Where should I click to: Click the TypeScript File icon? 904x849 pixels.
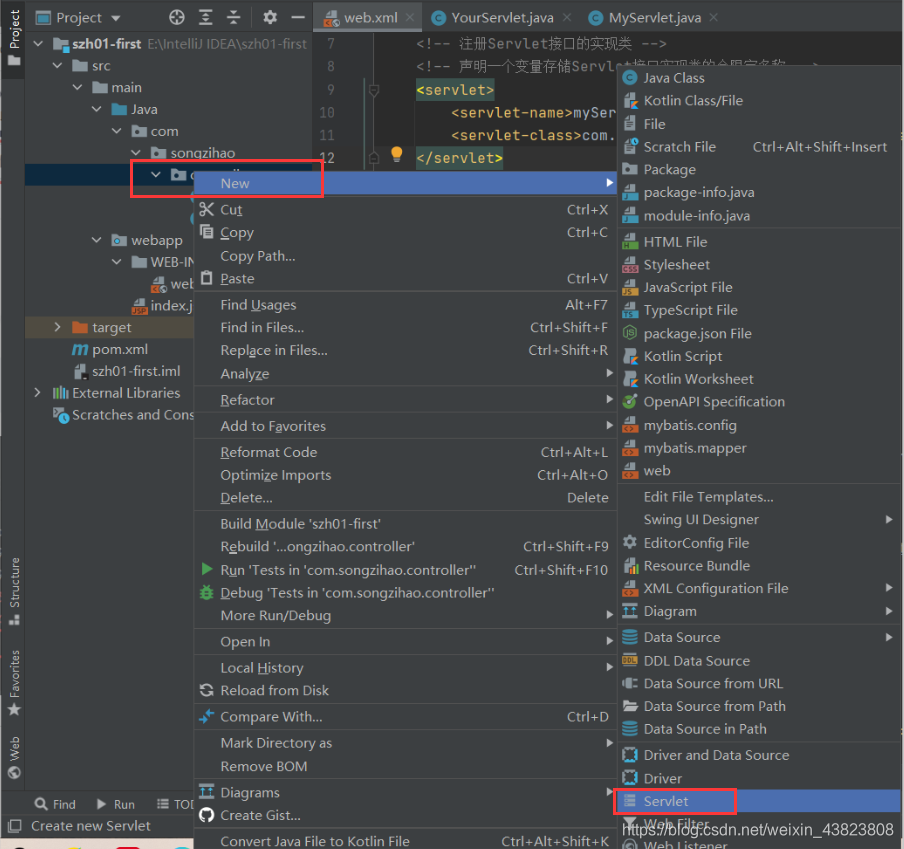pos(630,311)
